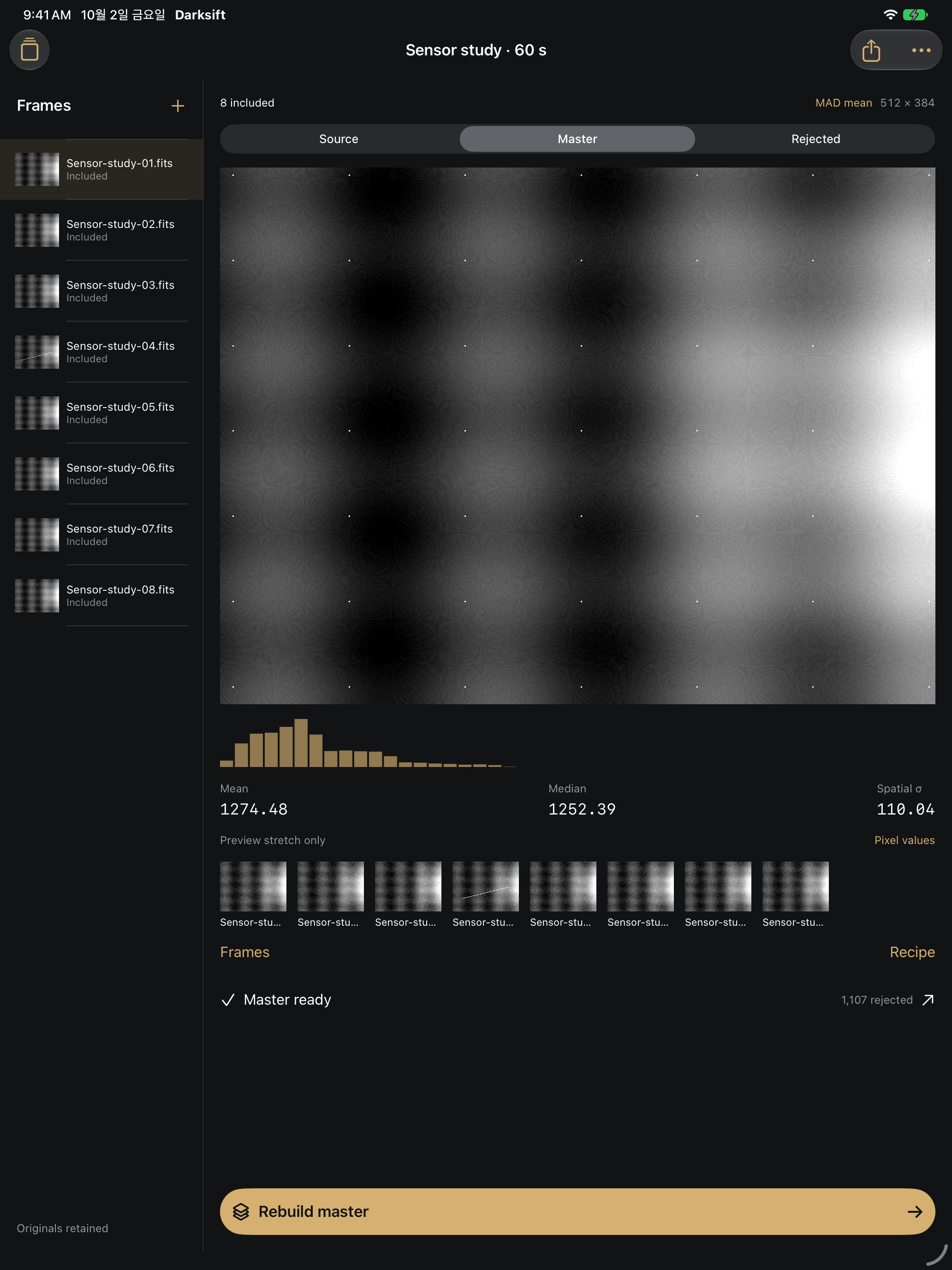Select Sensor-study-07.fits in the sidebar
This screenshot has height=1270, width=952.
[101, 534]
